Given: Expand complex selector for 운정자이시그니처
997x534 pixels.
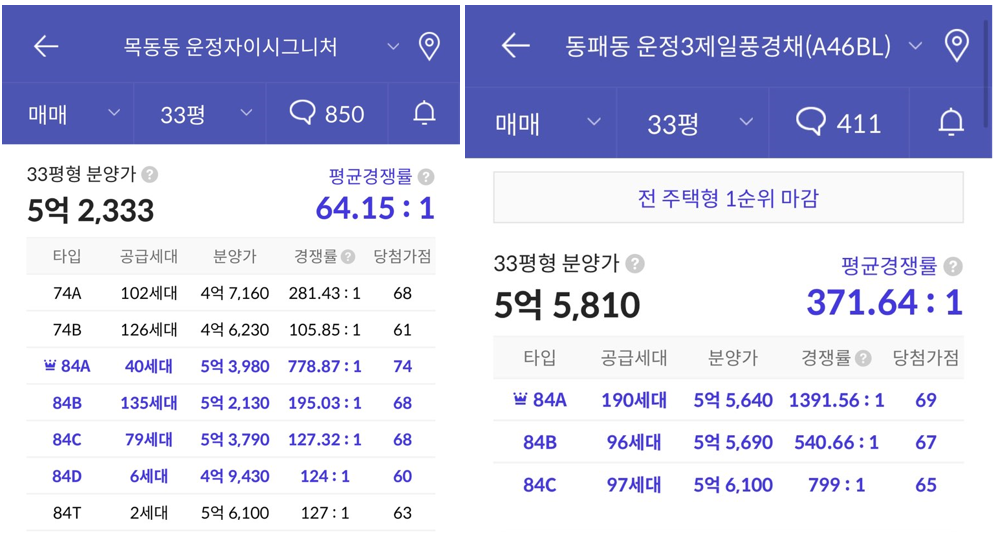Looking at the screenshot, I should click(394, 46).
